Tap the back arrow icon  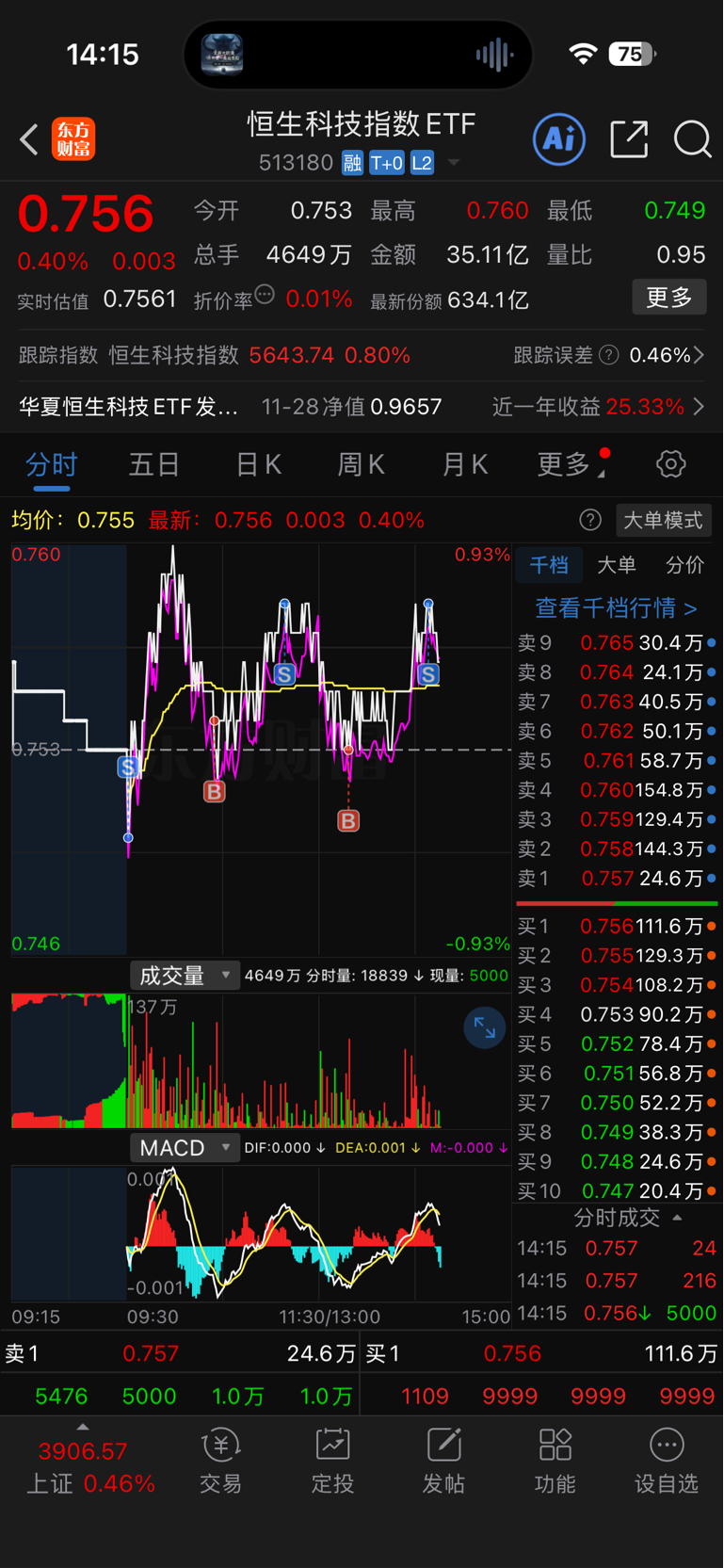pos(29,140)
